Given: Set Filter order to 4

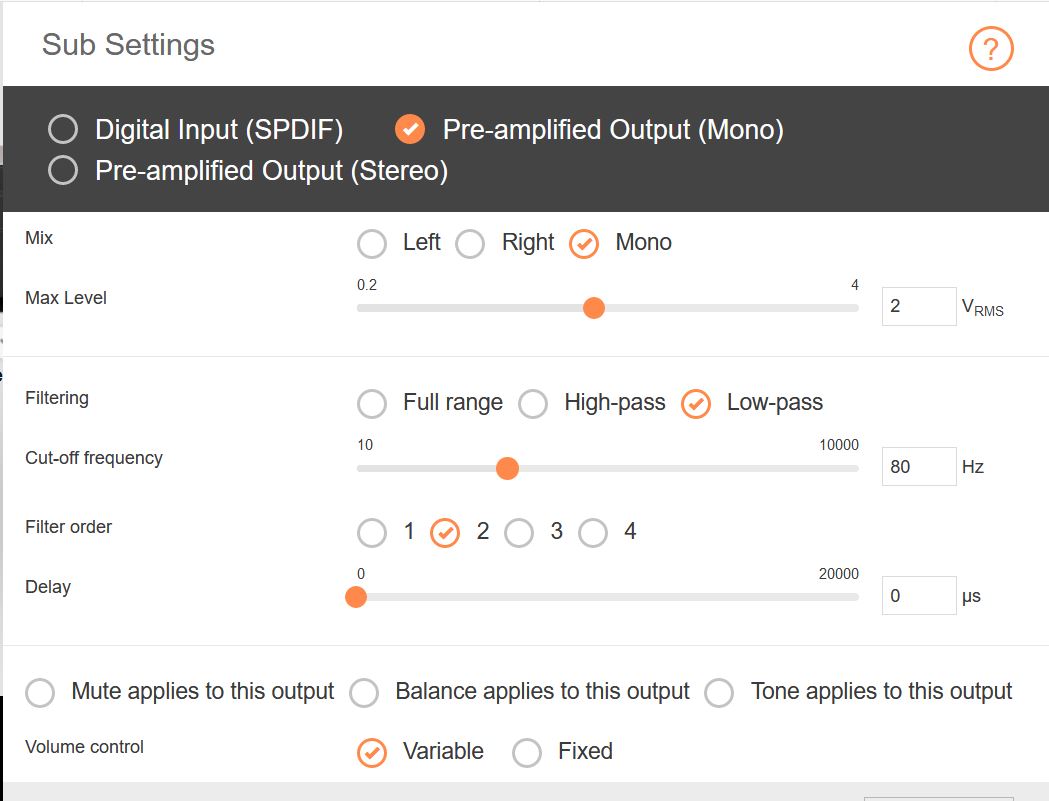Looking at the screenshot, I should [593, 533].
